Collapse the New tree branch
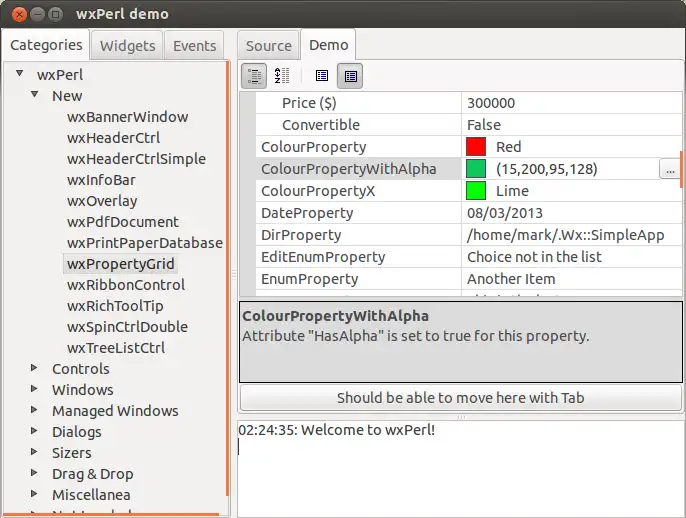The height and width of the screenshot is (518, 686). click(34, 95)
